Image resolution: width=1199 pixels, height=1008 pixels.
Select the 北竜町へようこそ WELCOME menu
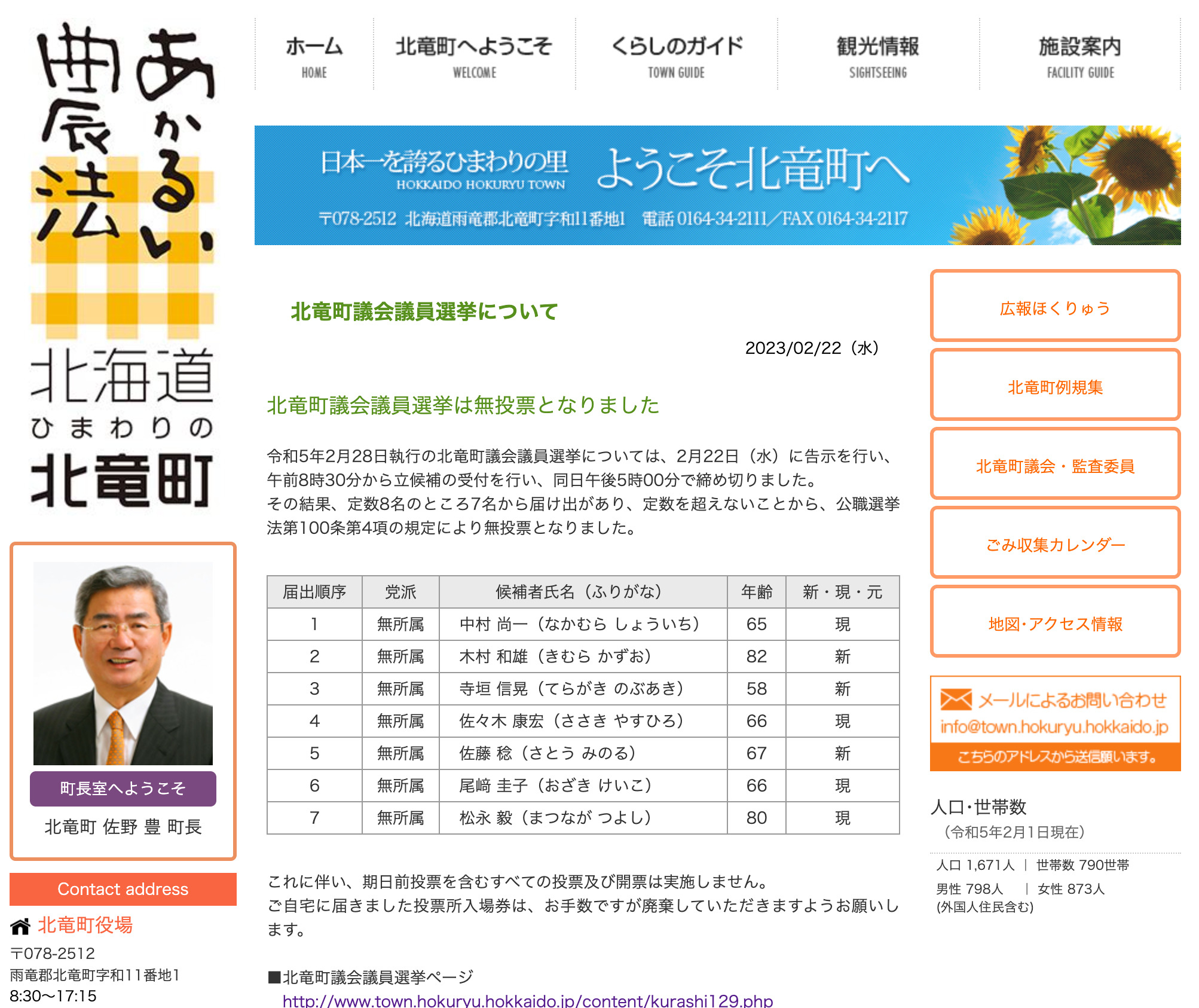point(475,57)
